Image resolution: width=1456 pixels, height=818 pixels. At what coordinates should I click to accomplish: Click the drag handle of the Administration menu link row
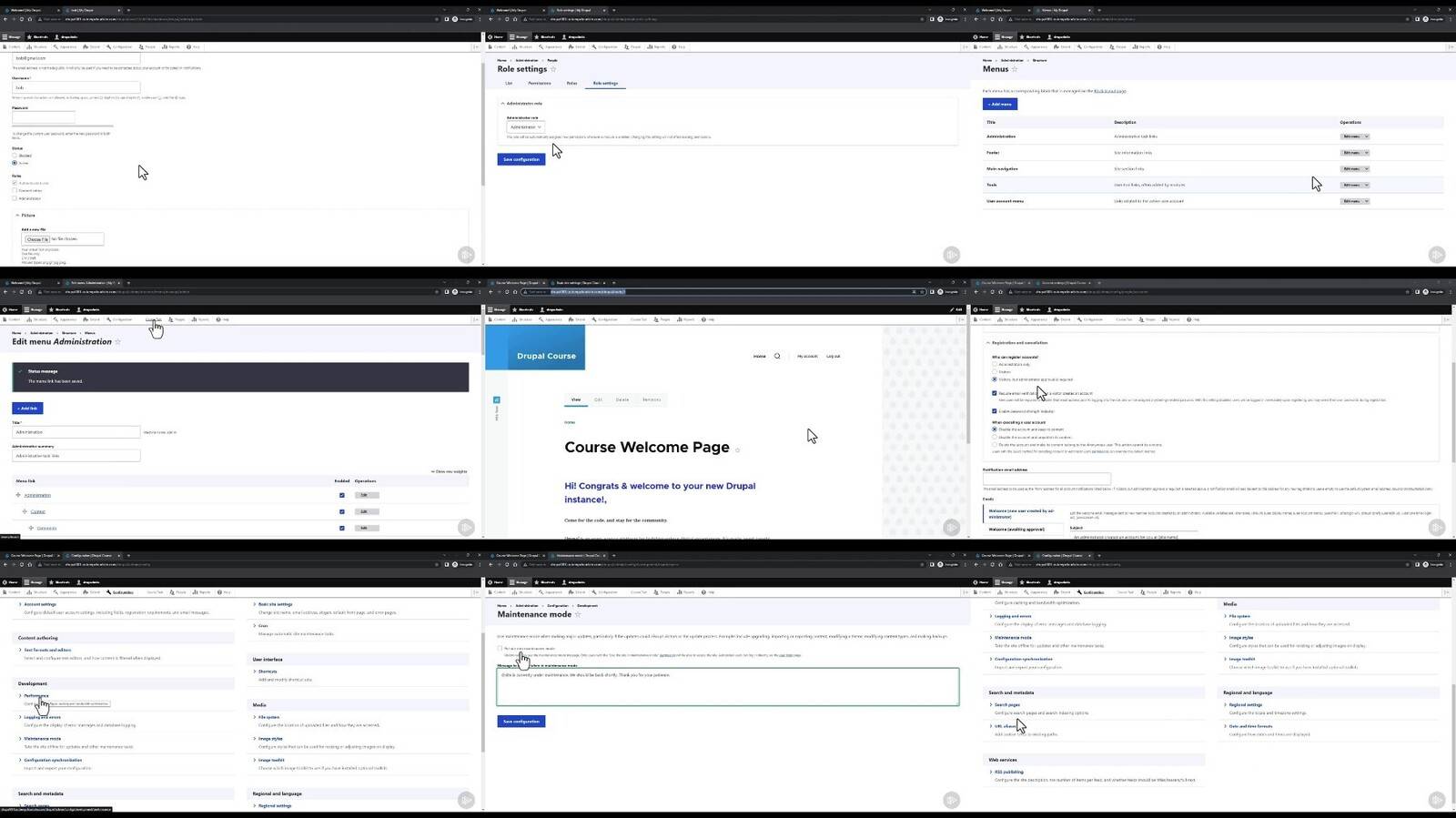(18, 495)
